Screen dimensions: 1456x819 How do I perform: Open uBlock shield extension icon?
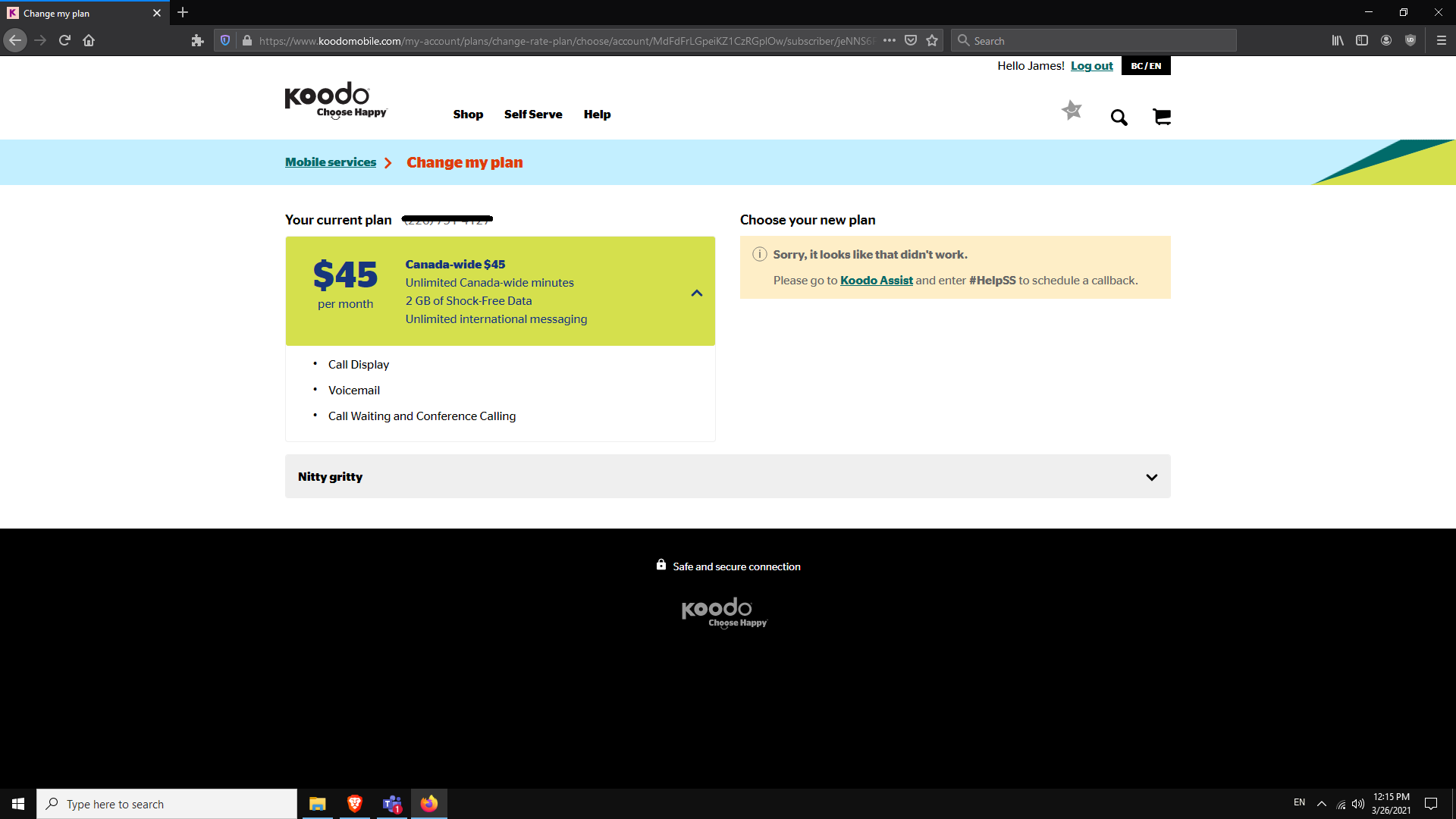point(1410,40)
